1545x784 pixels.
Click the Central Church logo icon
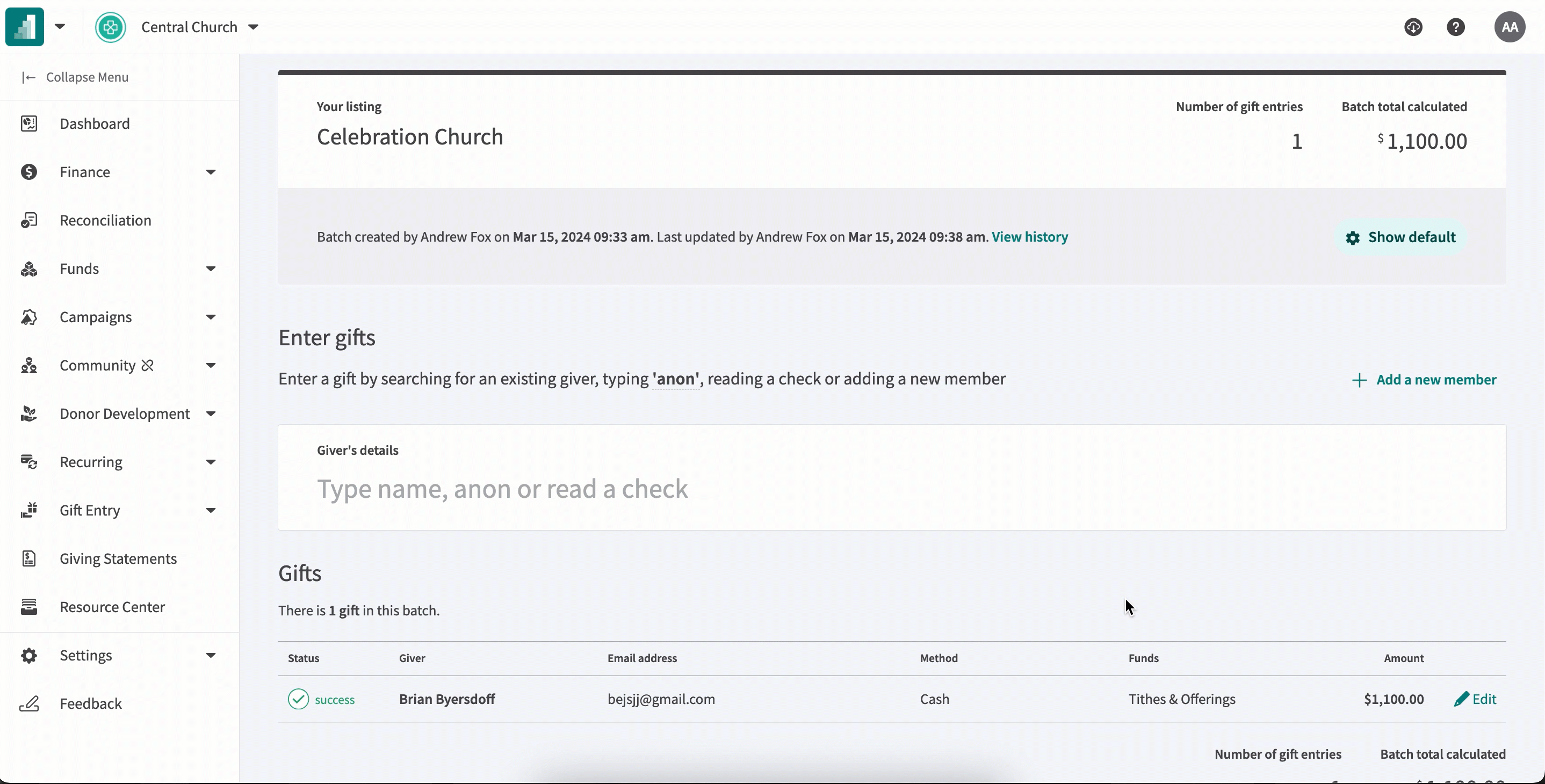(110, 27)
